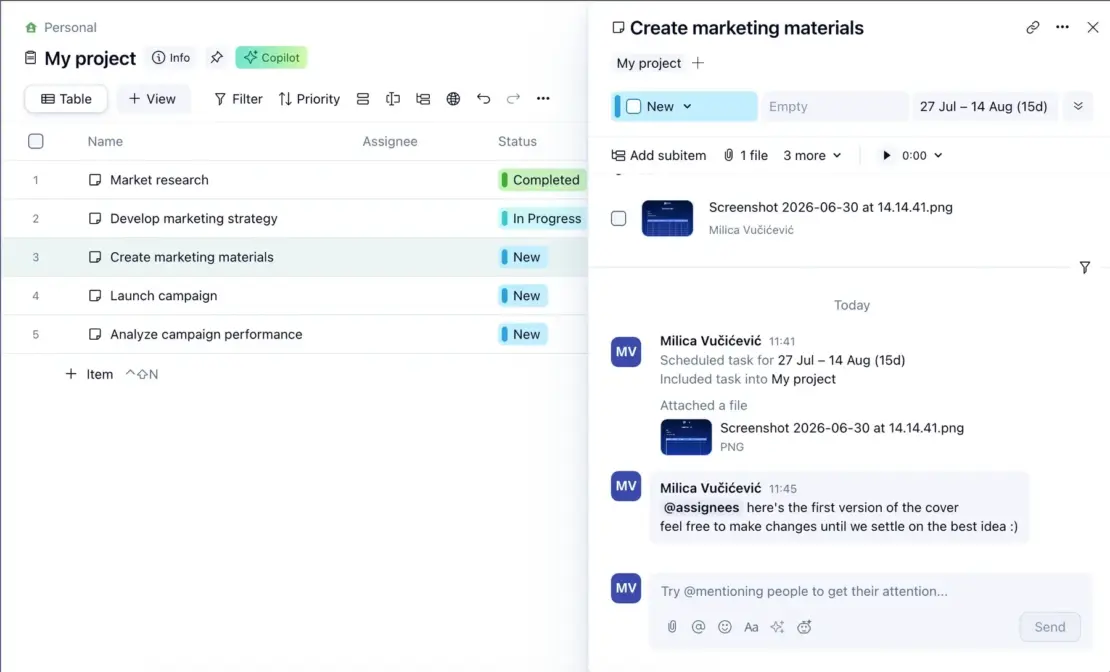Add a new Item to the table
This screenshot has width=1110, height=672.
point(89,374)
